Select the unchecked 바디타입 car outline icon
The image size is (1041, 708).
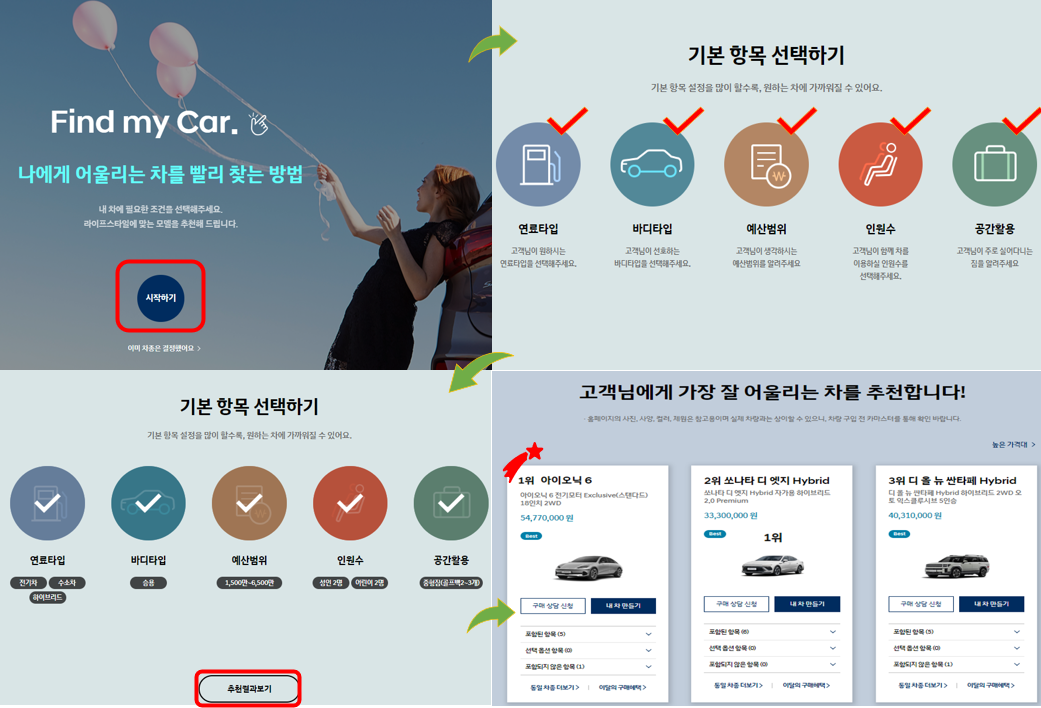[652, 165]
